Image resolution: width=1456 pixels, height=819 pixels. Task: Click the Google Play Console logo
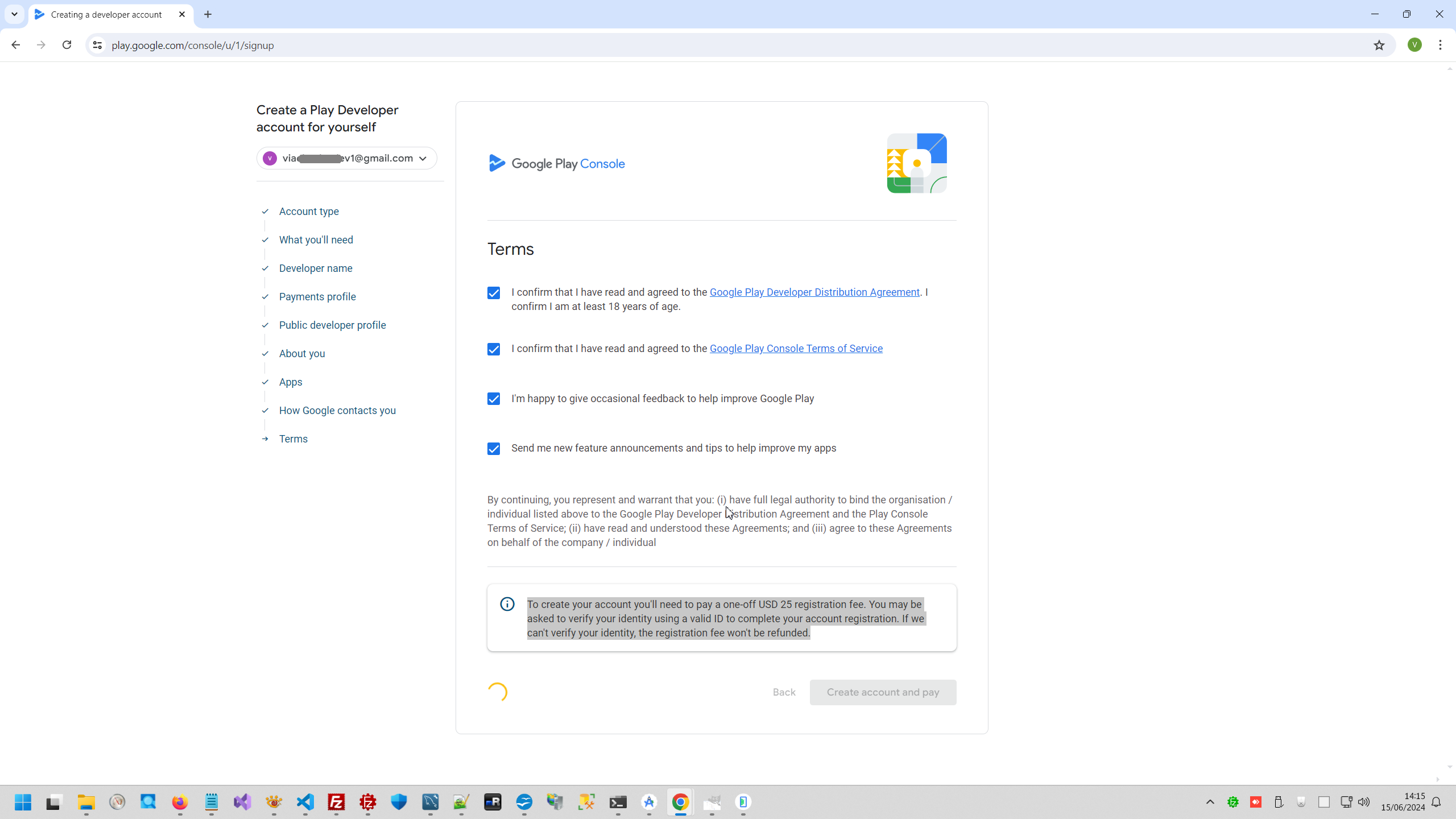pyautogui.click(x=556, y=164)
